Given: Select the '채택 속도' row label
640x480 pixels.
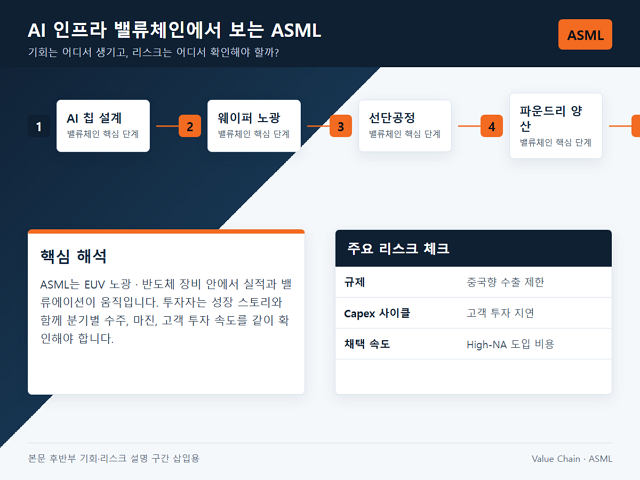Looking at the screenshot, I should coord(367,344).
